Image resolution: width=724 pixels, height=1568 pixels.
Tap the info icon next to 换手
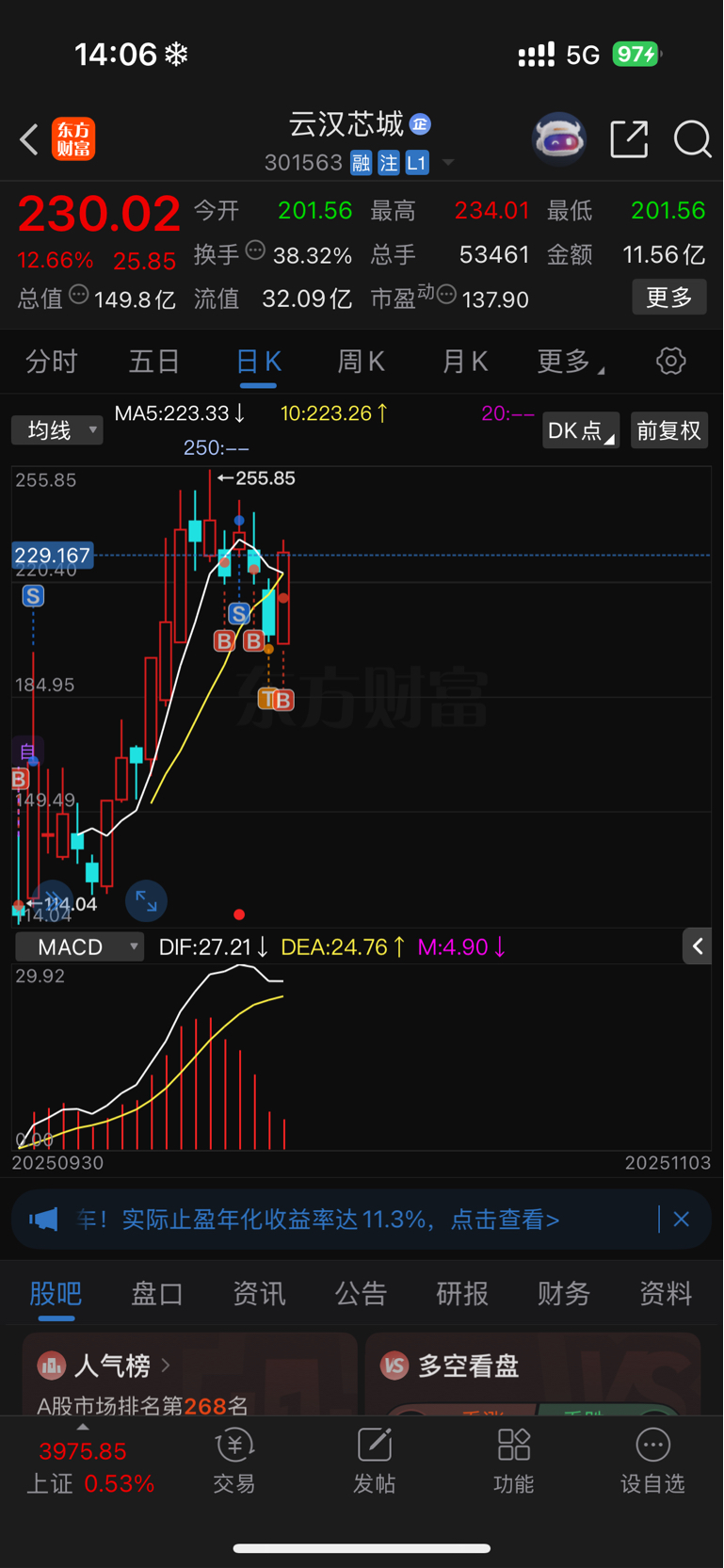point(255,251)
